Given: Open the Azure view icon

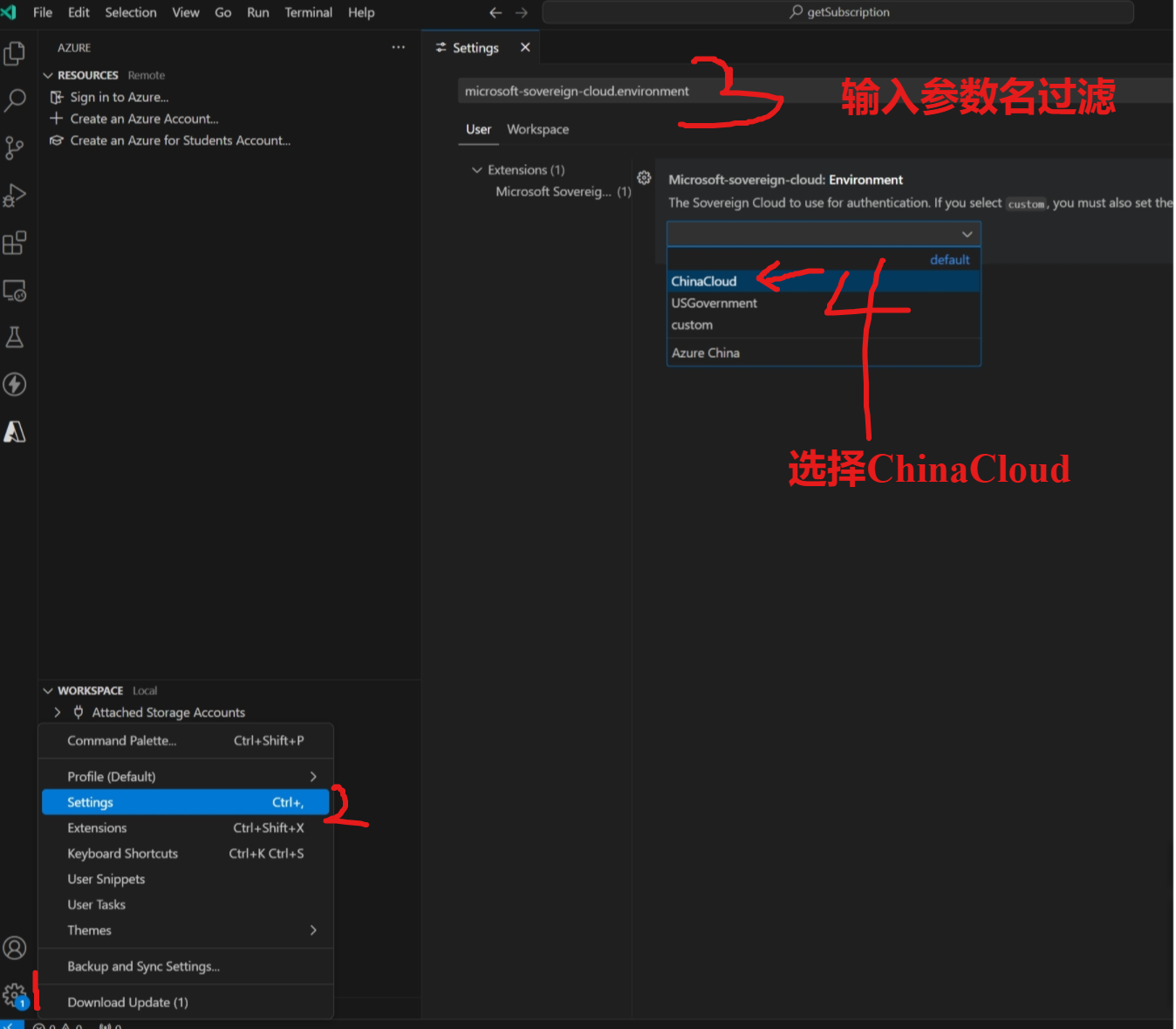Looking at the screenshot, I should coord(15,431).
